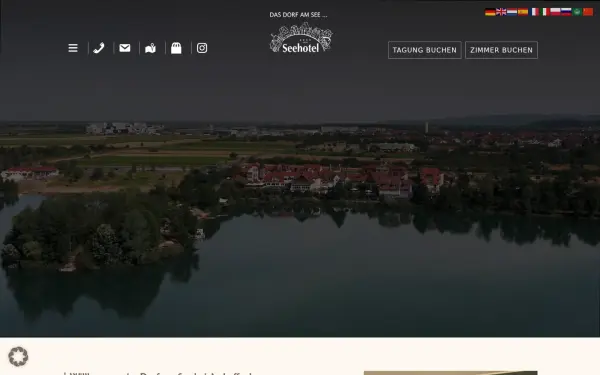The width and height of the screenshot is (600, 375).
Task: Choose the Chinese flag language
Action: tap(588, 12)
